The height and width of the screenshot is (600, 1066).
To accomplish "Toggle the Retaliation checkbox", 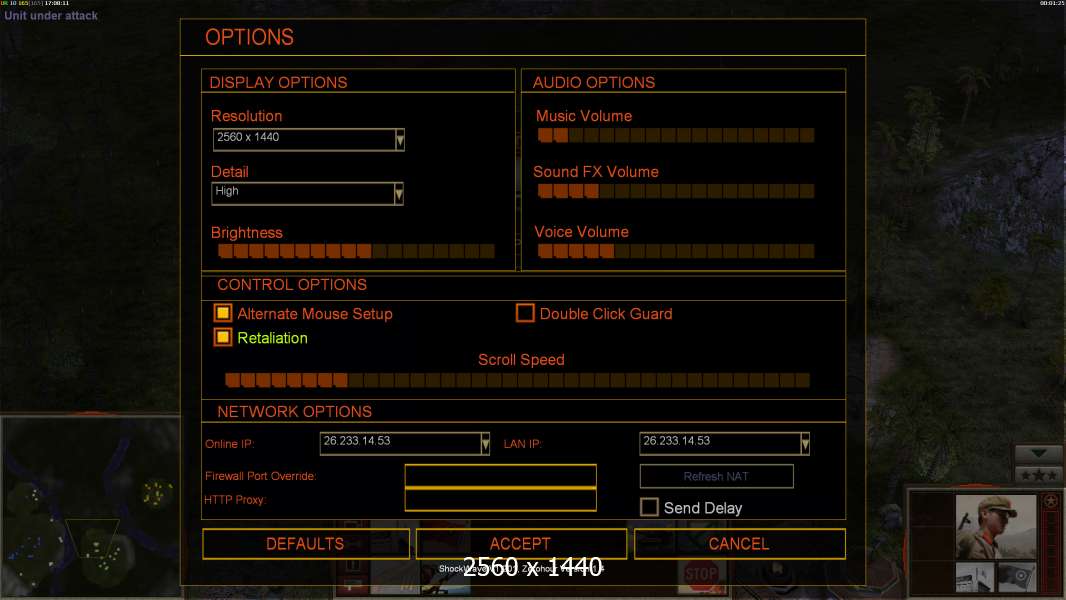I will (222, 337).
